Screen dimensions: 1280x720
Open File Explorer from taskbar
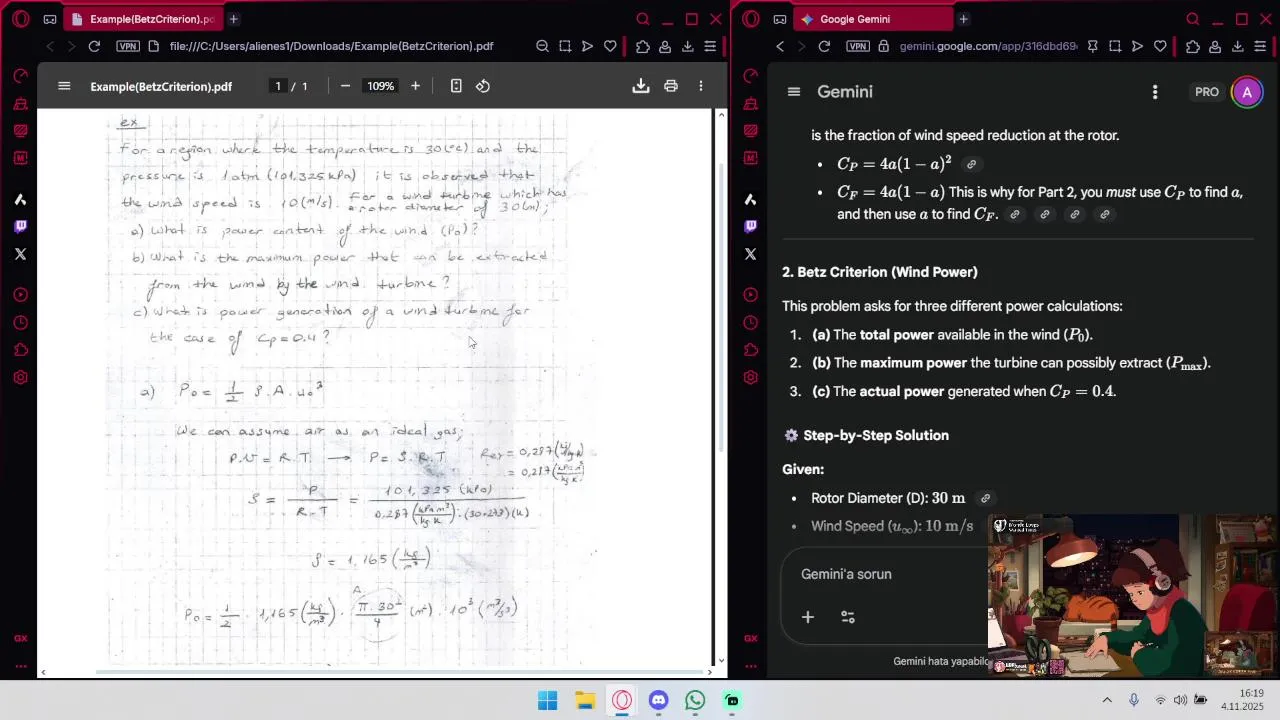[585, 700]
